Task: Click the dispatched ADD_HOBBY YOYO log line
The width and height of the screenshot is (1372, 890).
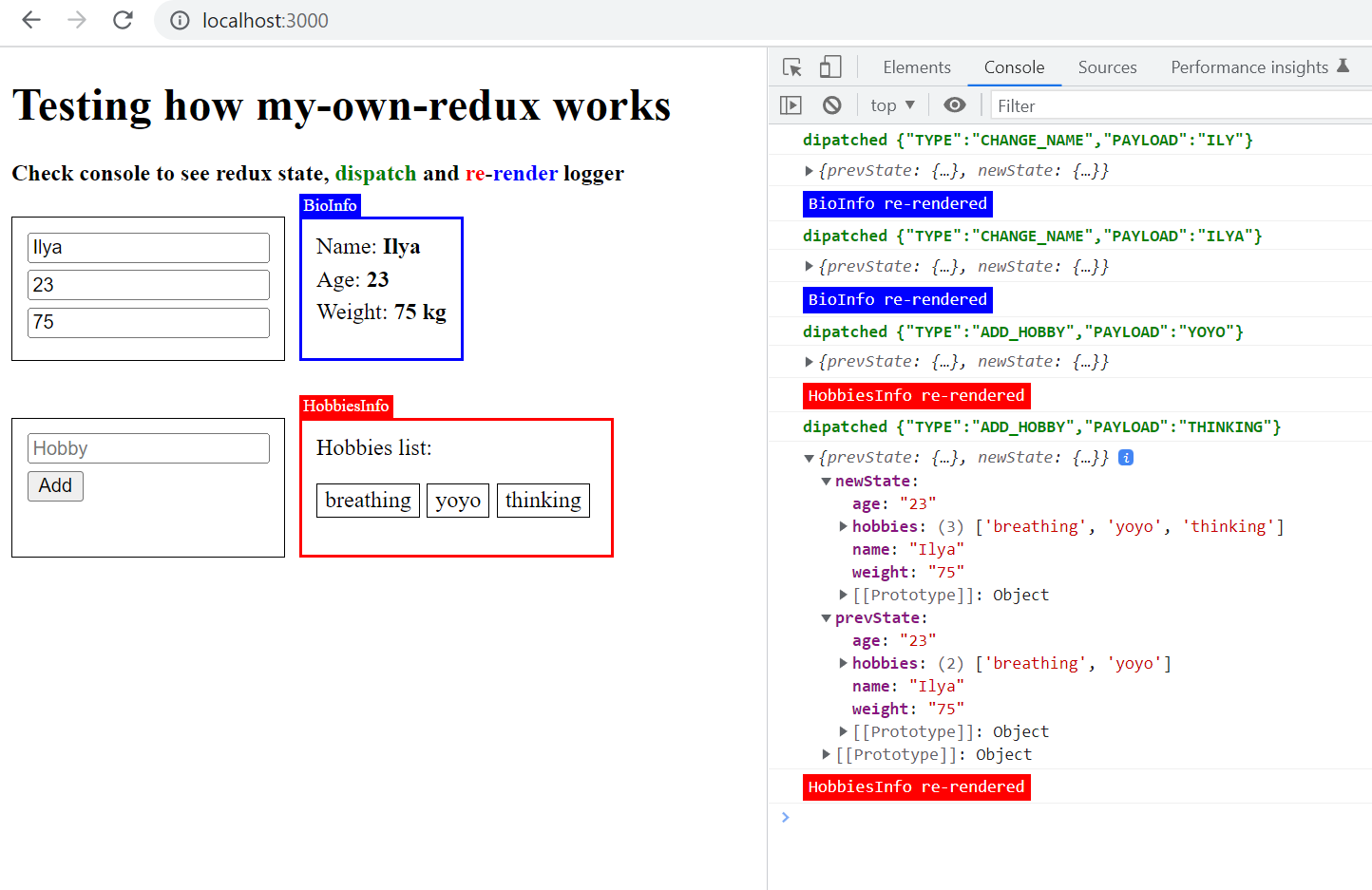Action: pyautogui.click(x=1023, y=332)
